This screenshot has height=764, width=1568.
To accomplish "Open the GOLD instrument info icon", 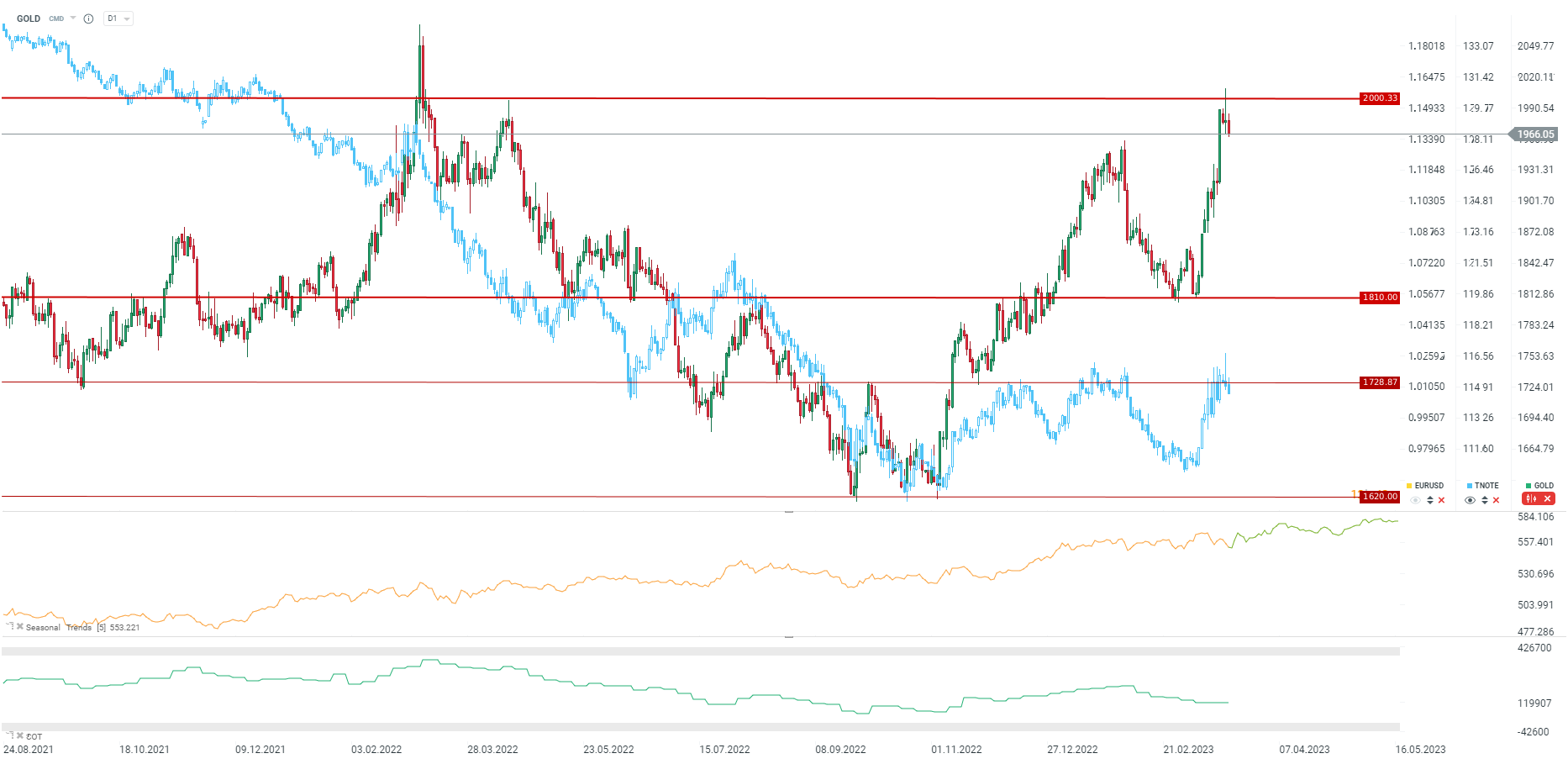I will pyautogui.click(x=88, y=18).
